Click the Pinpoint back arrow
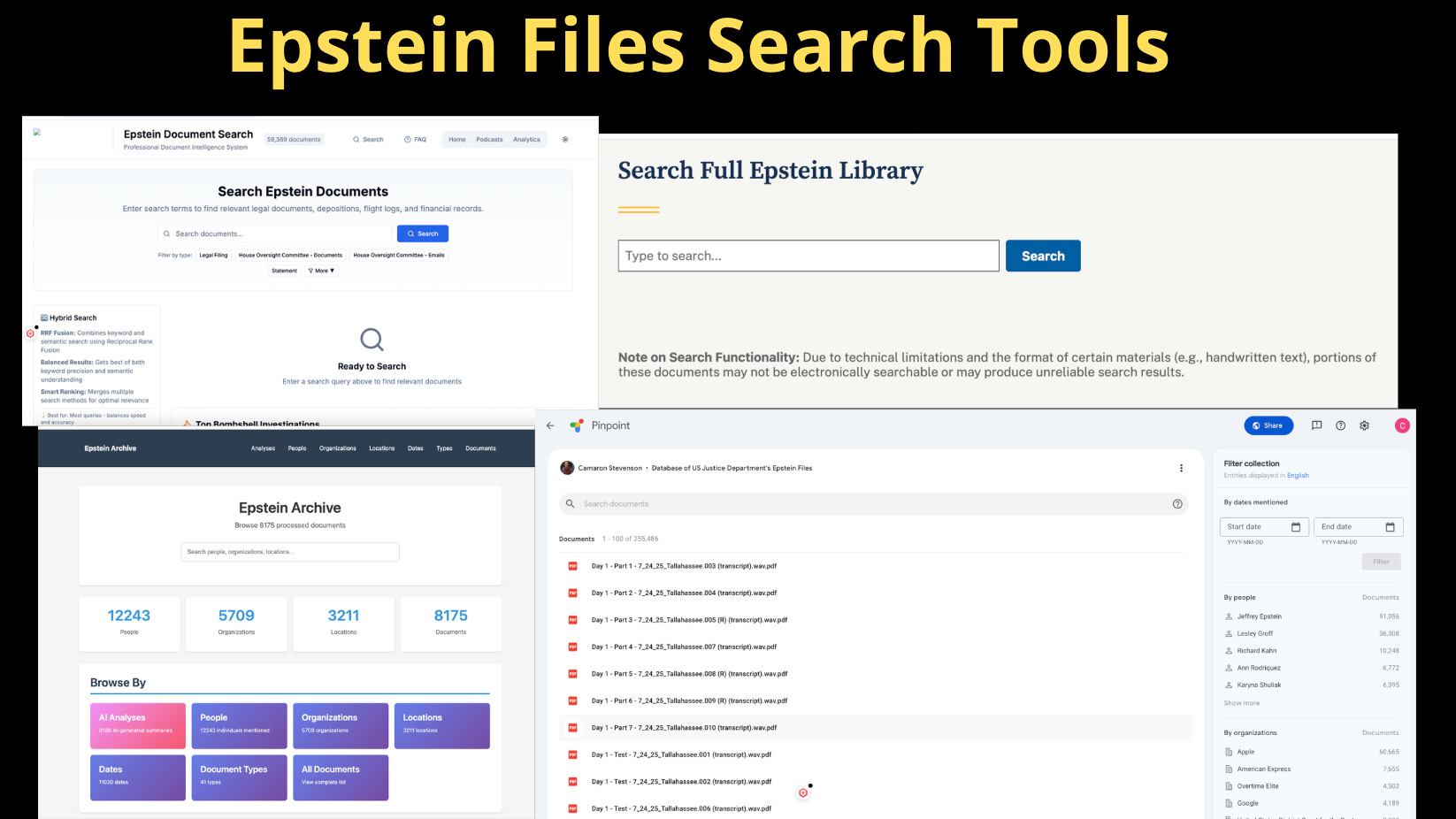Image resolution: width=1456 pixels, height=819 pixels. pyautogui.click(x=550, y=425)
